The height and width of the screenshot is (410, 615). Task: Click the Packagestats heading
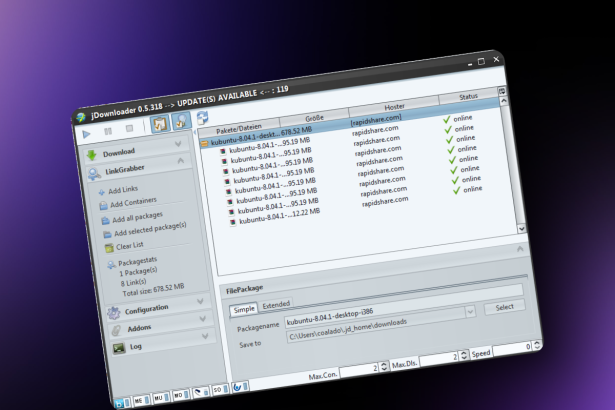click(137, 261)
